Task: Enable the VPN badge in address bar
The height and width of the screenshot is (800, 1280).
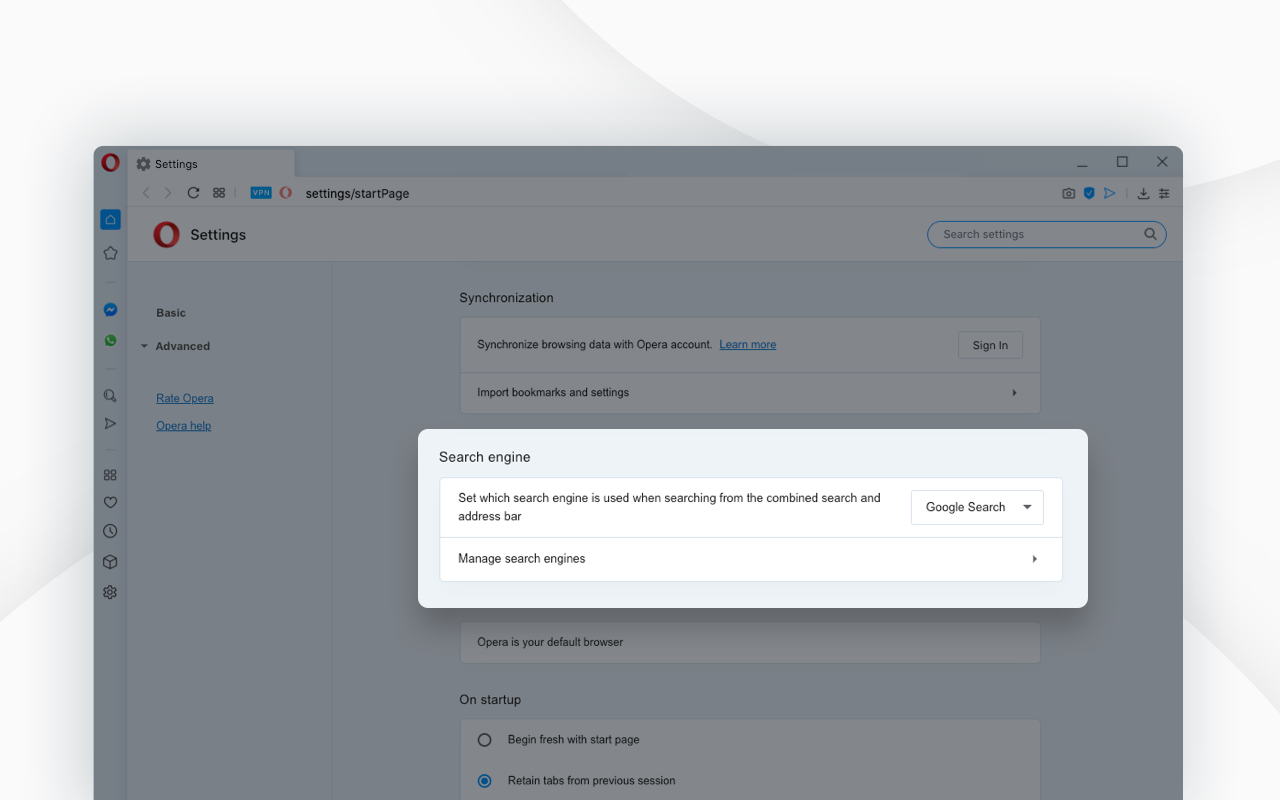Action: pyautogui.click(x=260, y=192)
